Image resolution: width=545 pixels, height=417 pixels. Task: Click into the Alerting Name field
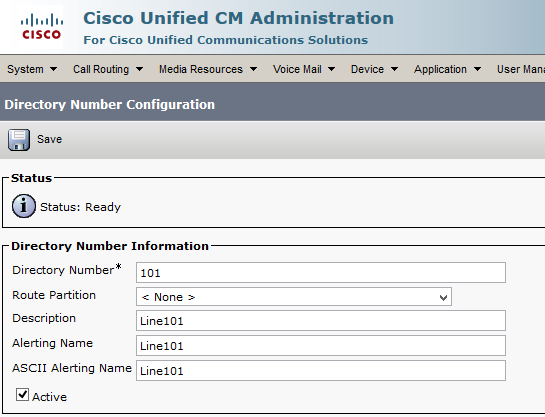(x=320, y=346)
